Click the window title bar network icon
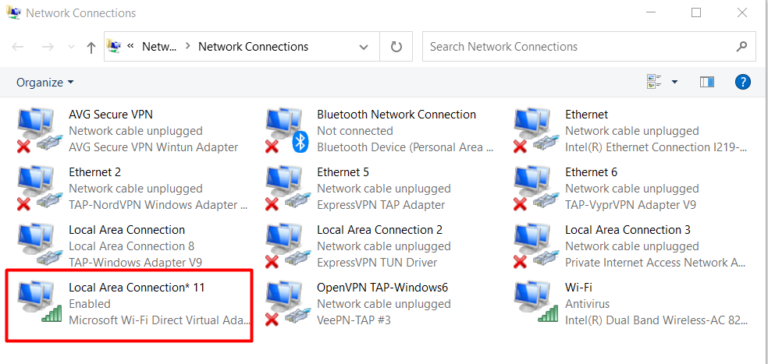This screenshot has height=364, width=768. tap(13, 12)
